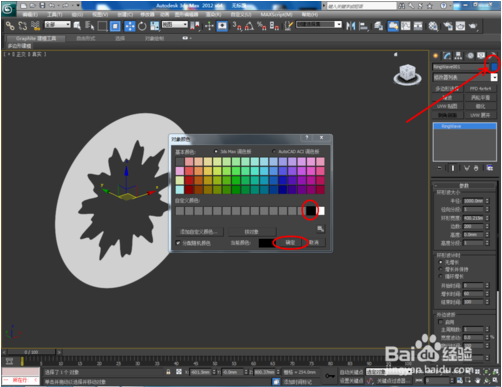The height and width of the screenshot is (387, 502).
Task: Open the selection filter dropdown
Action: (57, 25)
